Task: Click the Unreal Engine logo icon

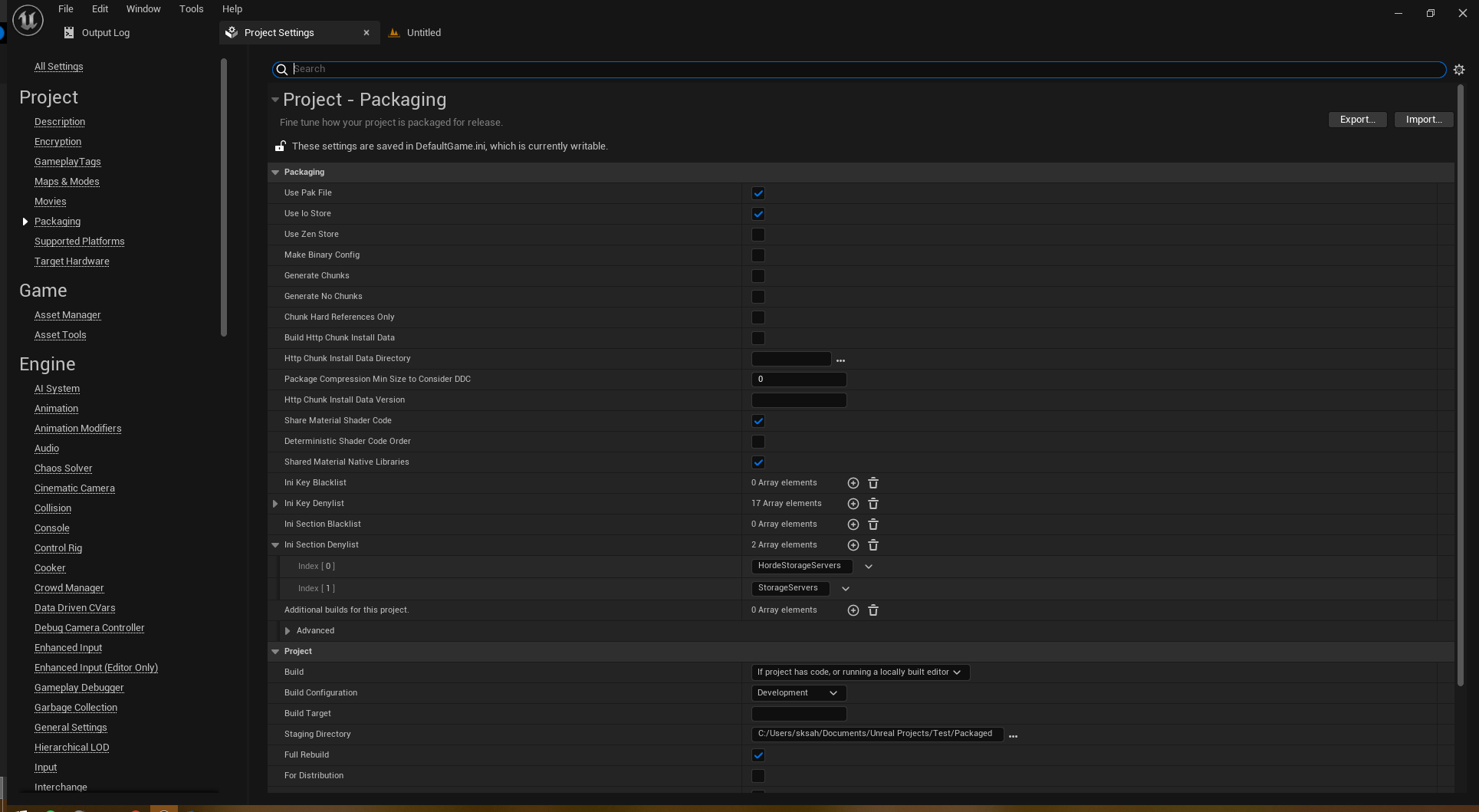Action: [x=28, y=20]
